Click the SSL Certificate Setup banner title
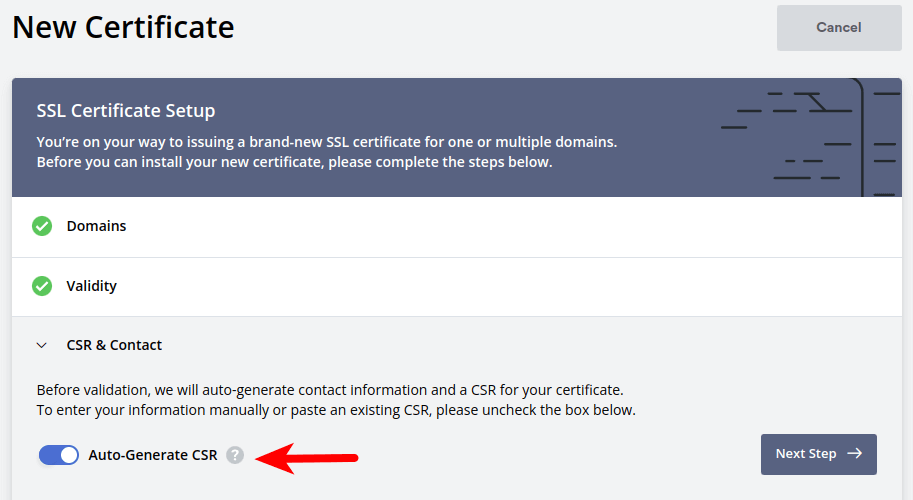This screenshot has width=913, height=500. coord(126,111)
